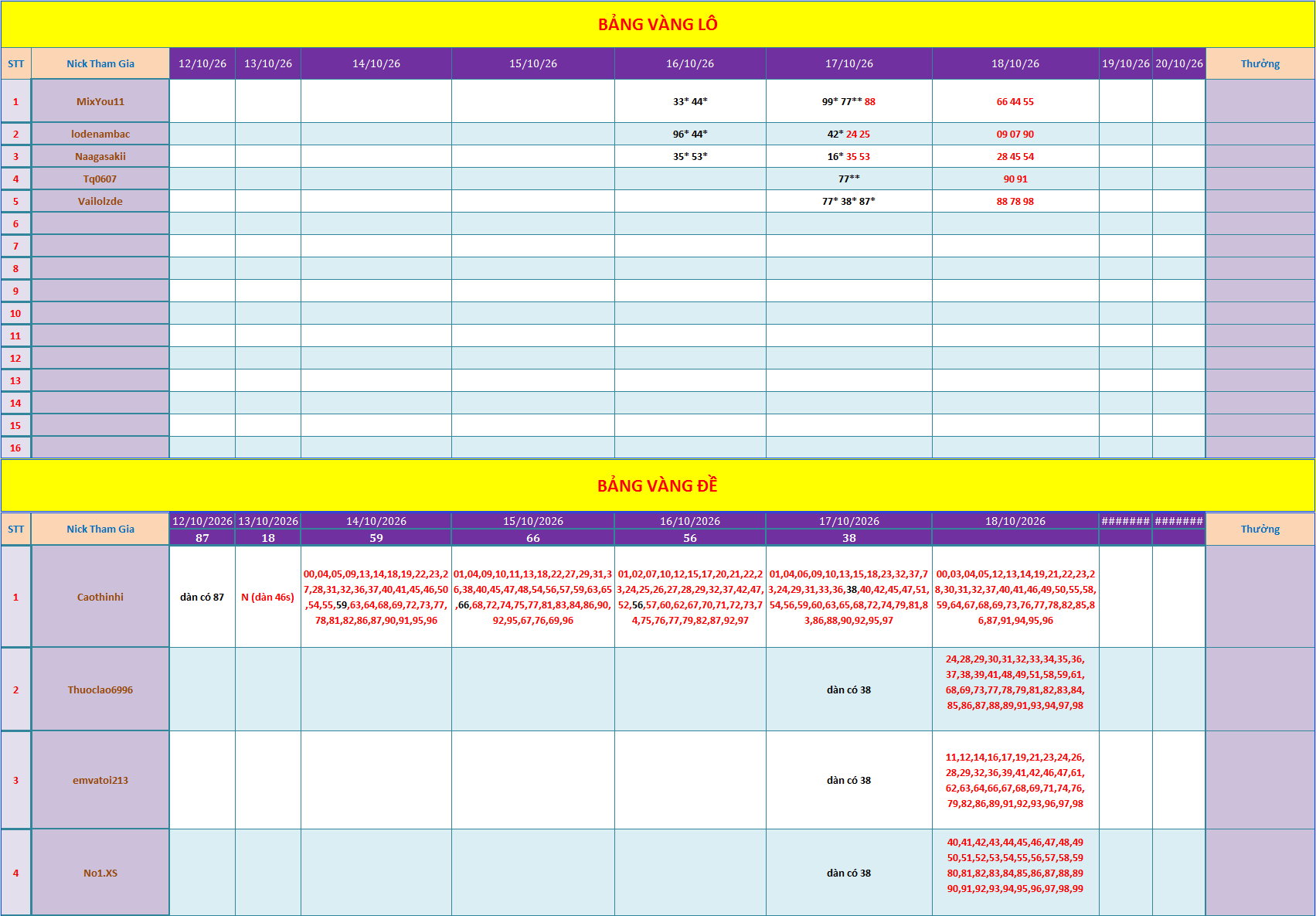The width and height of the screenshot is (1316, 916).
Task: Click the 14/10/26 header in Lô table
Action: [x=376, y=63]
